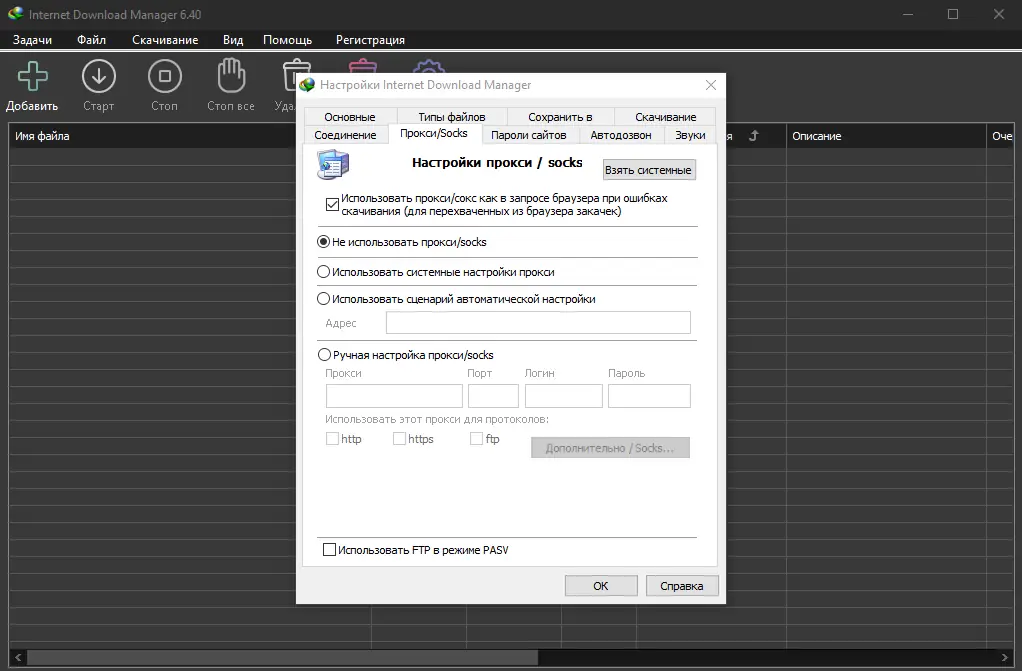Click the Взять системные button
Viewport: 1022px width, 671px height.
(649, 170)
